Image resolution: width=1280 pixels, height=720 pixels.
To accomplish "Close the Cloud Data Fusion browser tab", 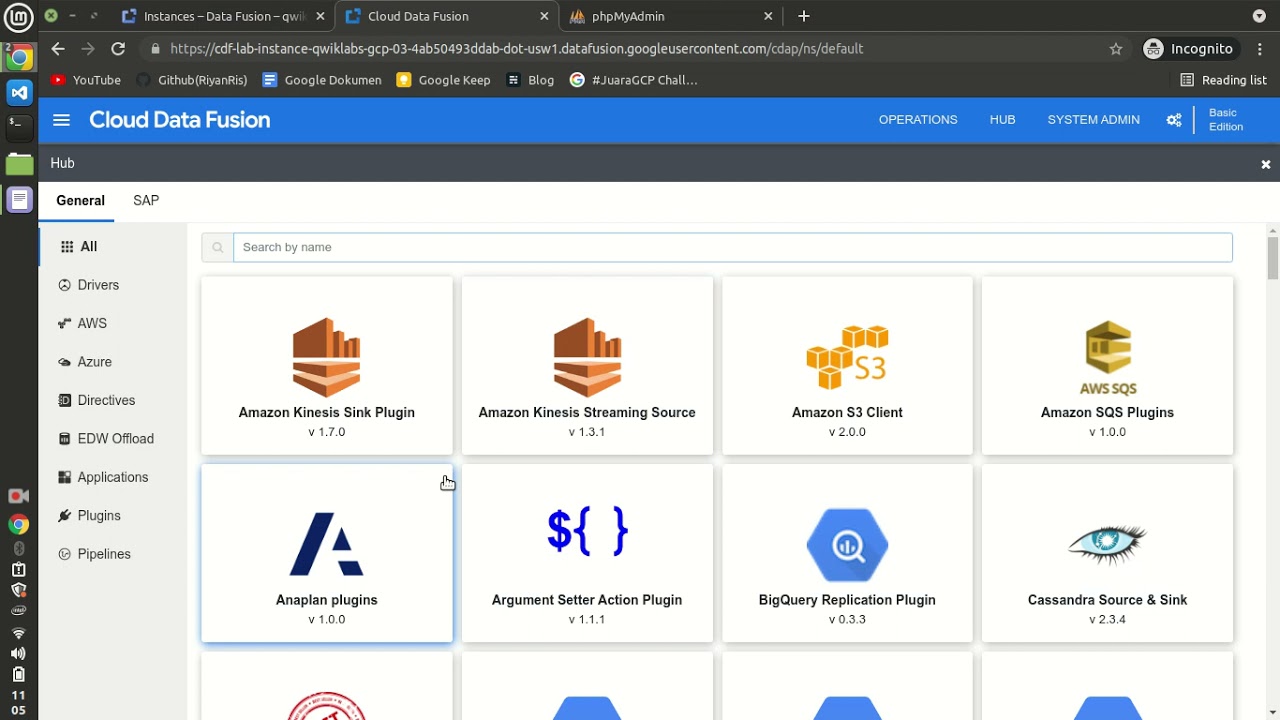I will pyautogui.click(x=544, y=16).
